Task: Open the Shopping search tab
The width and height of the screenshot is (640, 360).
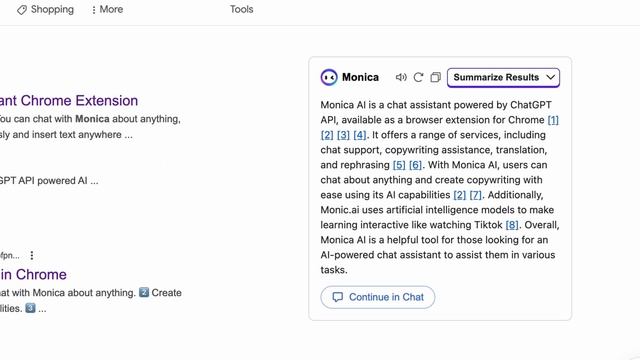Action: click(x=45, y=9)
